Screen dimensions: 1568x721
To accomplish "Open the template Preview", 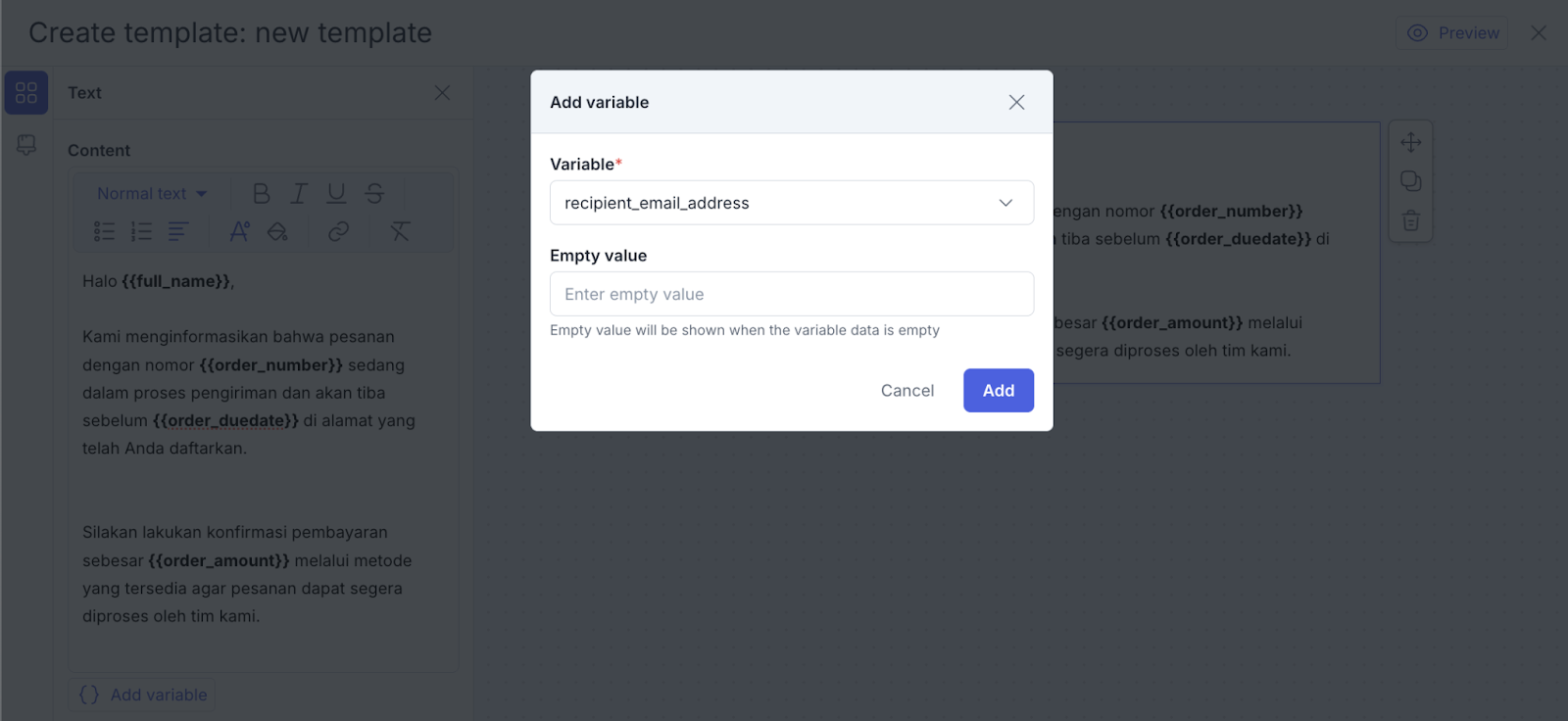I will [x=1452, y=33].
